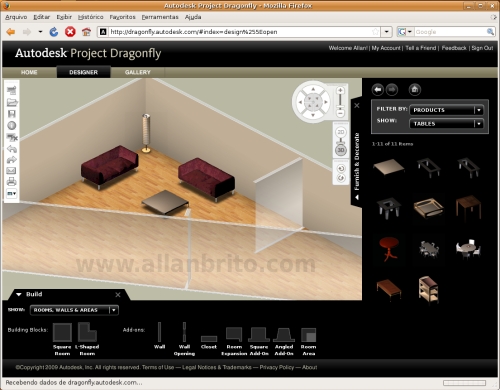Viewport: 500px width, 390px height.
Task: Open the Ferramentas menu
Action: (160, 17)
